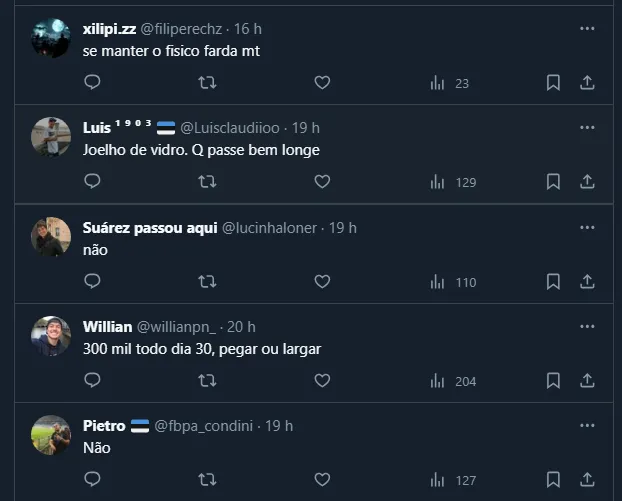Reply to Pietro's 'Não' tweet
This screenshot has width=622, height=501.
92,480
